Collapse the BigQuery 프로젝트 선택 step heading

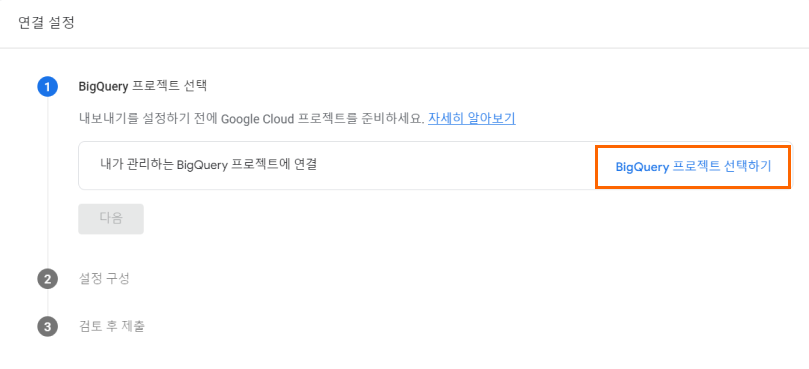[x=142, y=86]
